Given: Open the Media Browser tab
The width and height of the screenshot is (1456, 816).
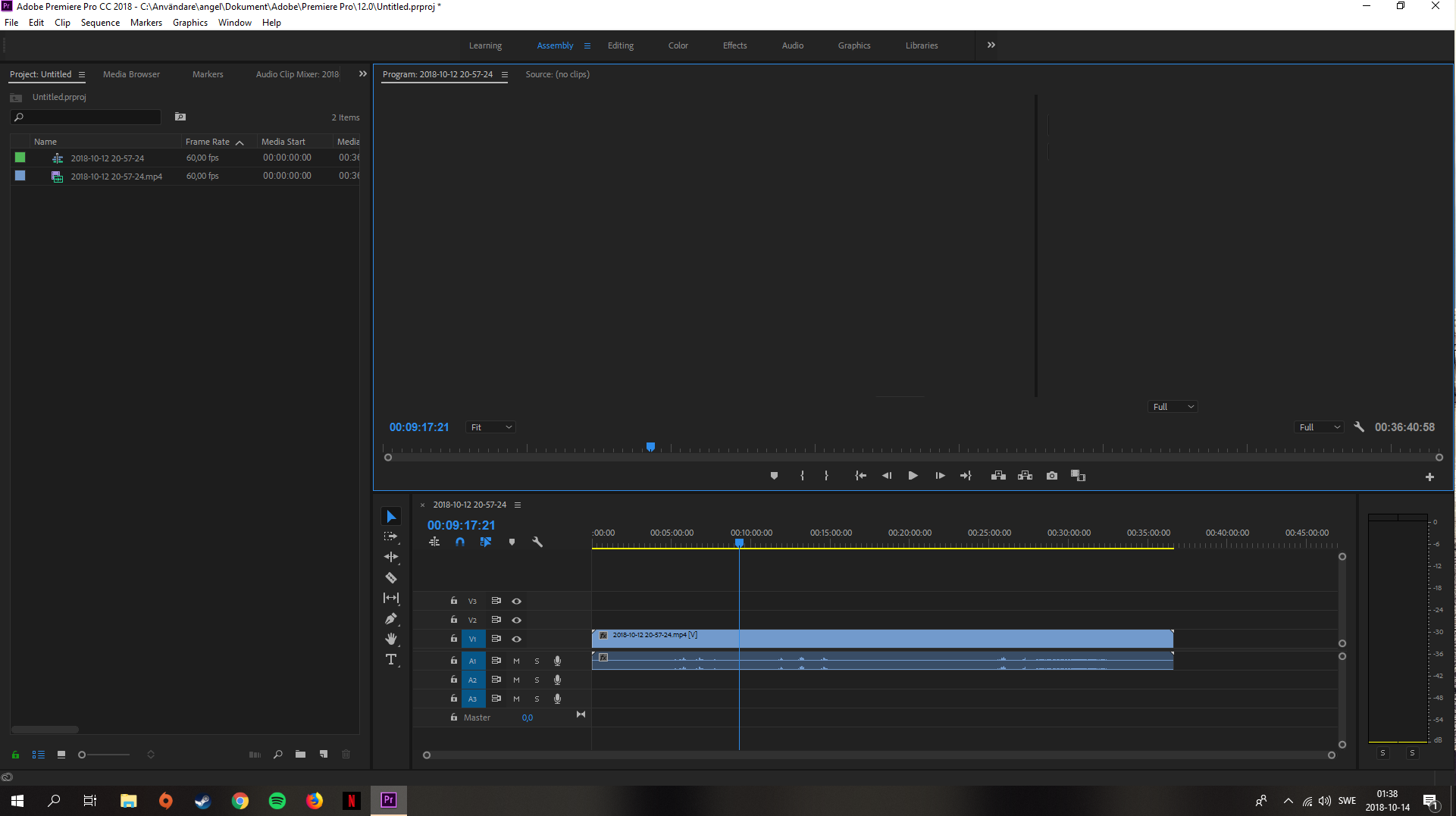Looking at the screenshot, I should tap(131, 74).
